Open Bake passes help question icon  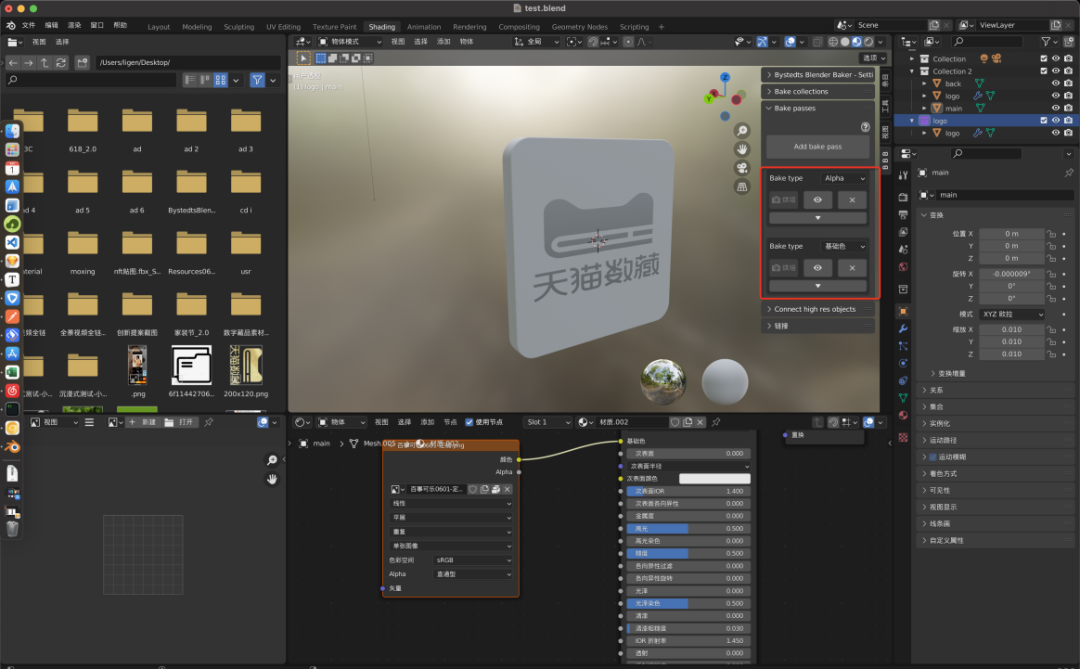tap(865, 127)
